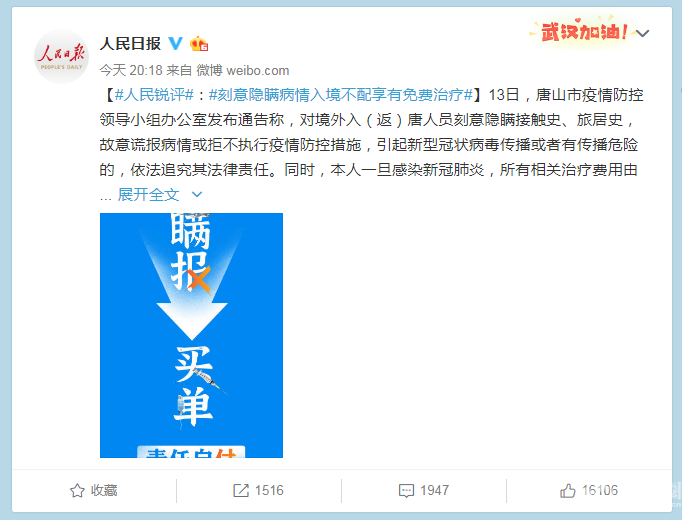Open the #人民锐评# hashtag topic

[154, 95]
